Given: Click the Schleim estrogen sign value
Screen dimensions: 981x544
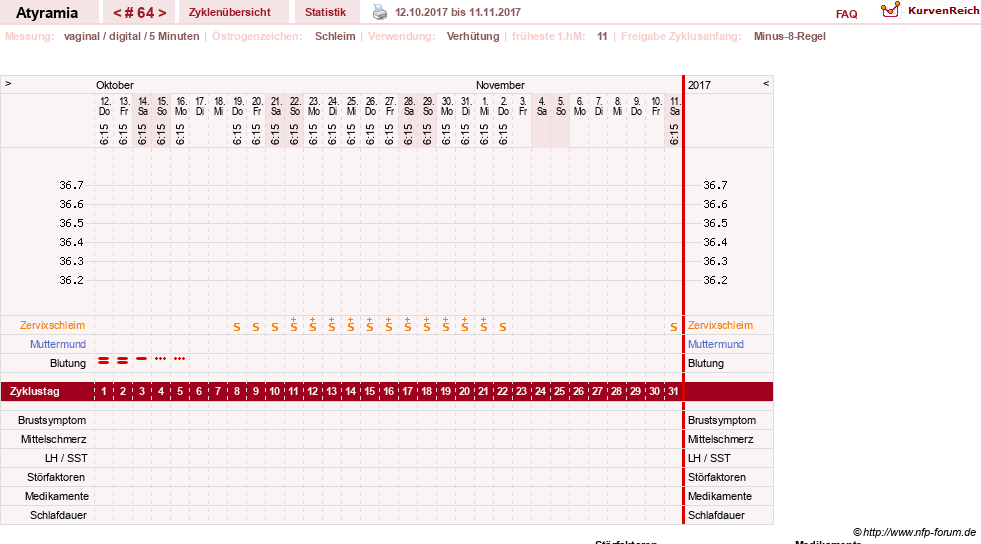Looking at the screenshot, I should [335, 36].
